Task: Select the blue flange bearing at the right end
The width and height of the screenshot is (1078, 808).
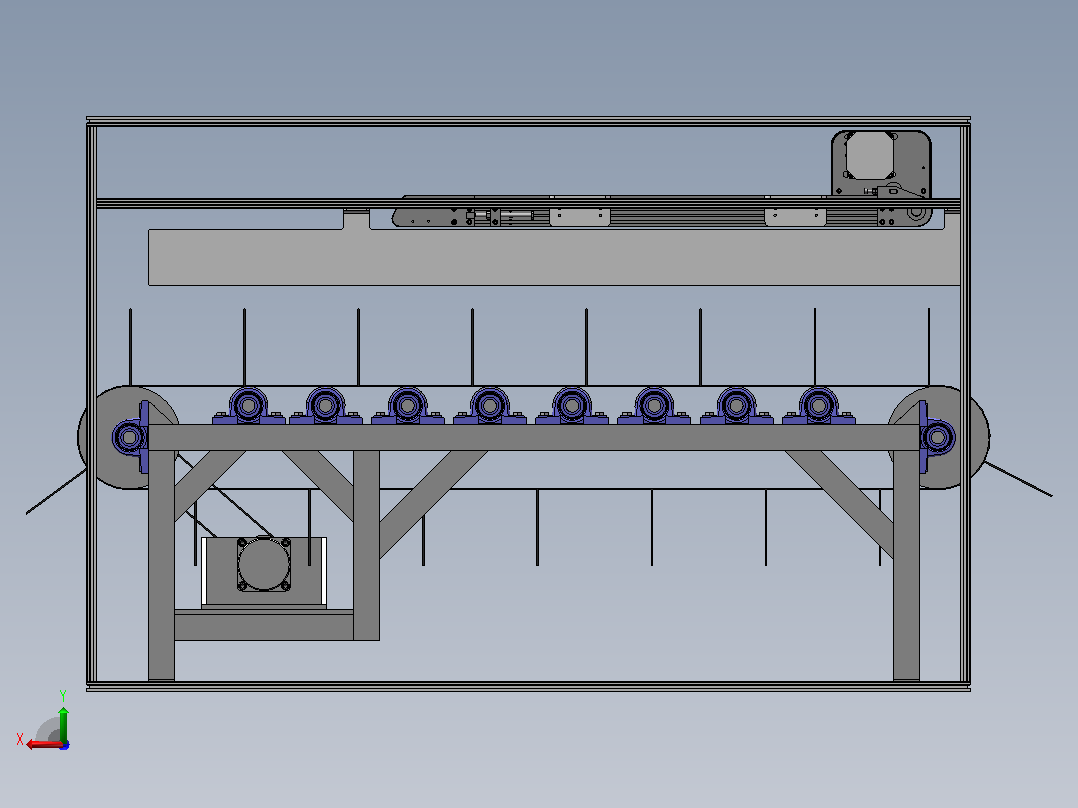Action: 936,437
